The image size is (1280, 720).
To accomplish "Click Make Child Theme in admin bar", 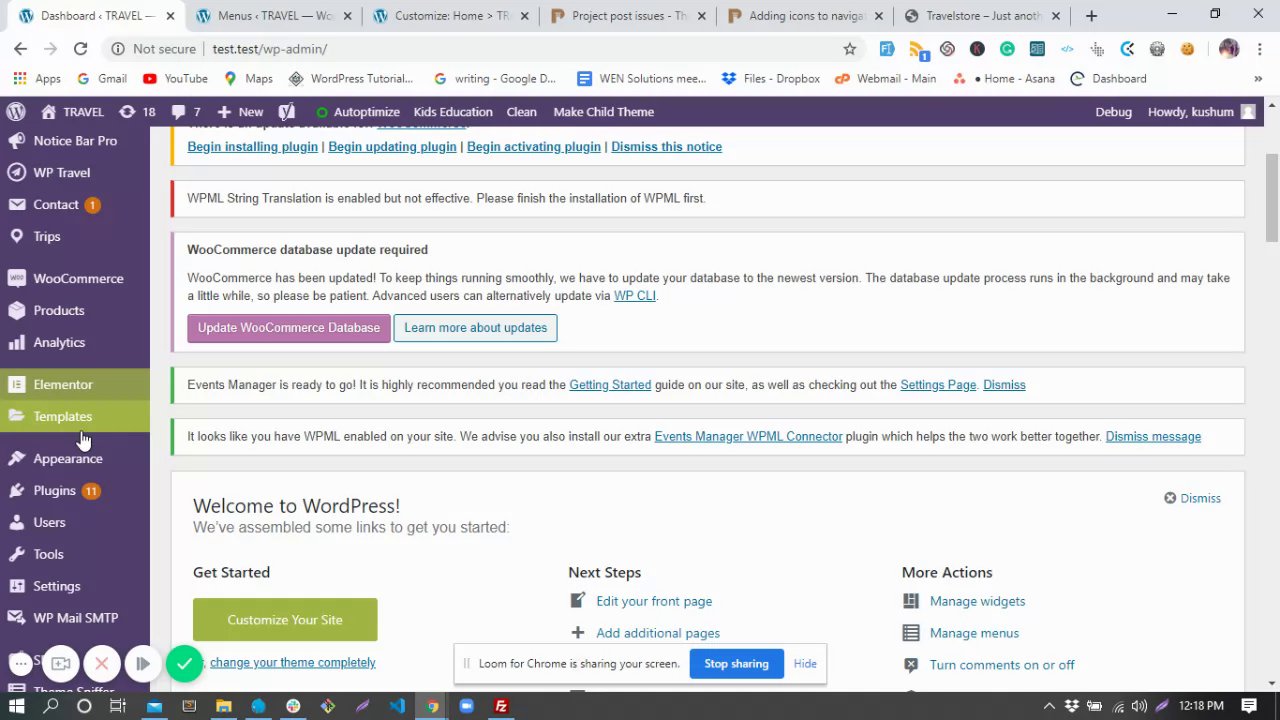I will point(604,112).
